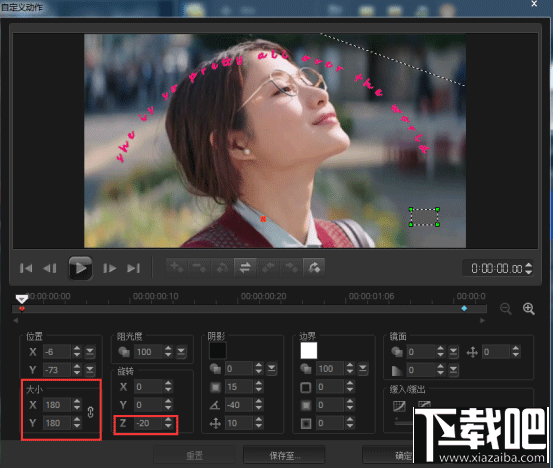Step forward one frame
554x468 pixels.
click(x=110, y=268)
